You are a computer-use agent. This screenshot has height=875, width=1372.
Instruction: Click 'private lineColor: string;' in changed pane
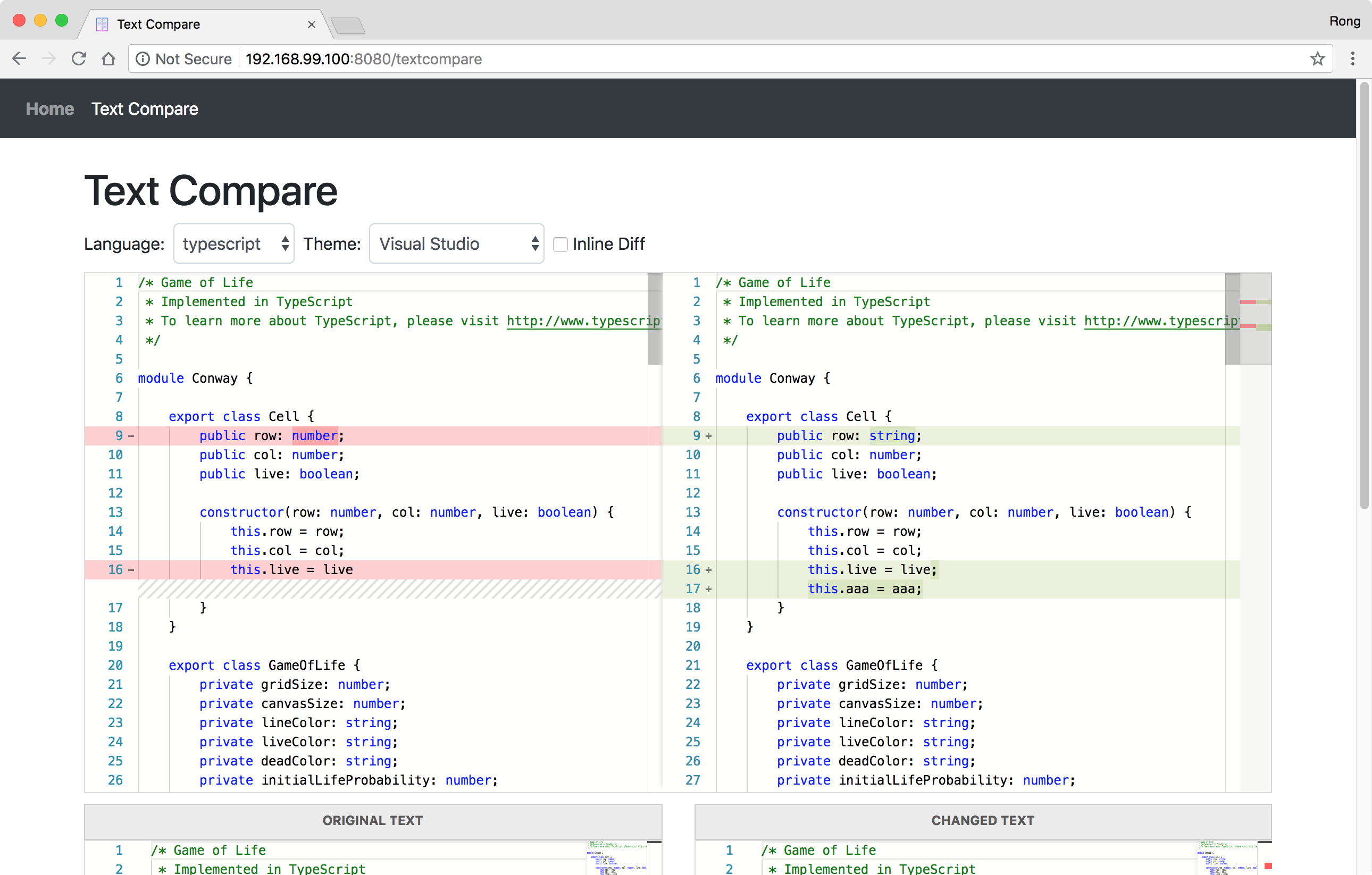tap(876, 723)
